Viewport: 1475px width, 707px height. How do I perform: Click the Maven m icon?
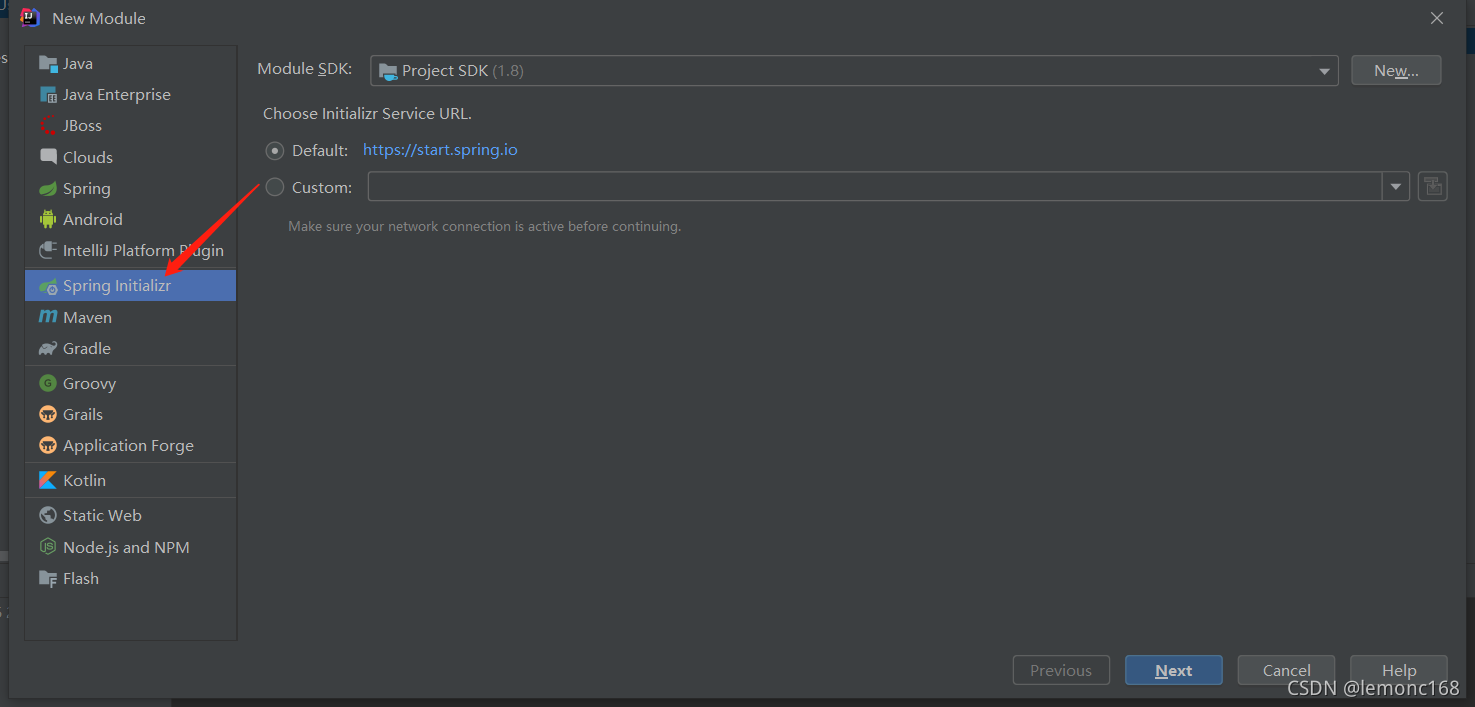pyautogui.click(x=48, y=317)
